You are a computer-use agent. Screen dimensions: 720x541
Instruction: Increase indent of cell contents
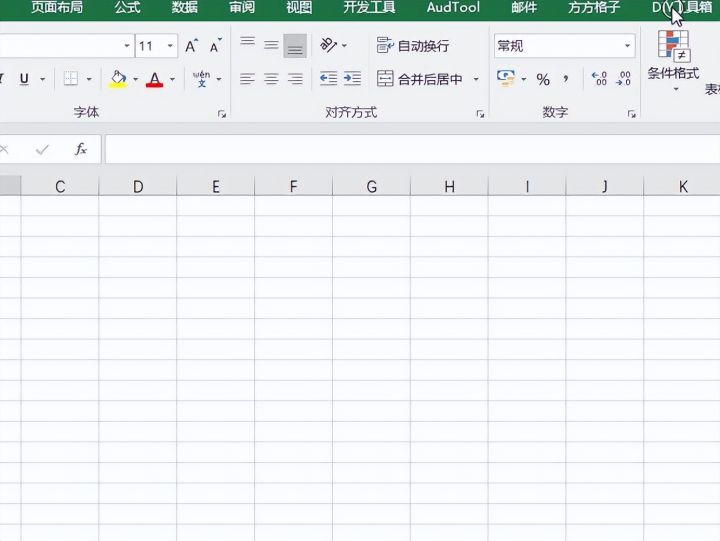click(352, 79)
